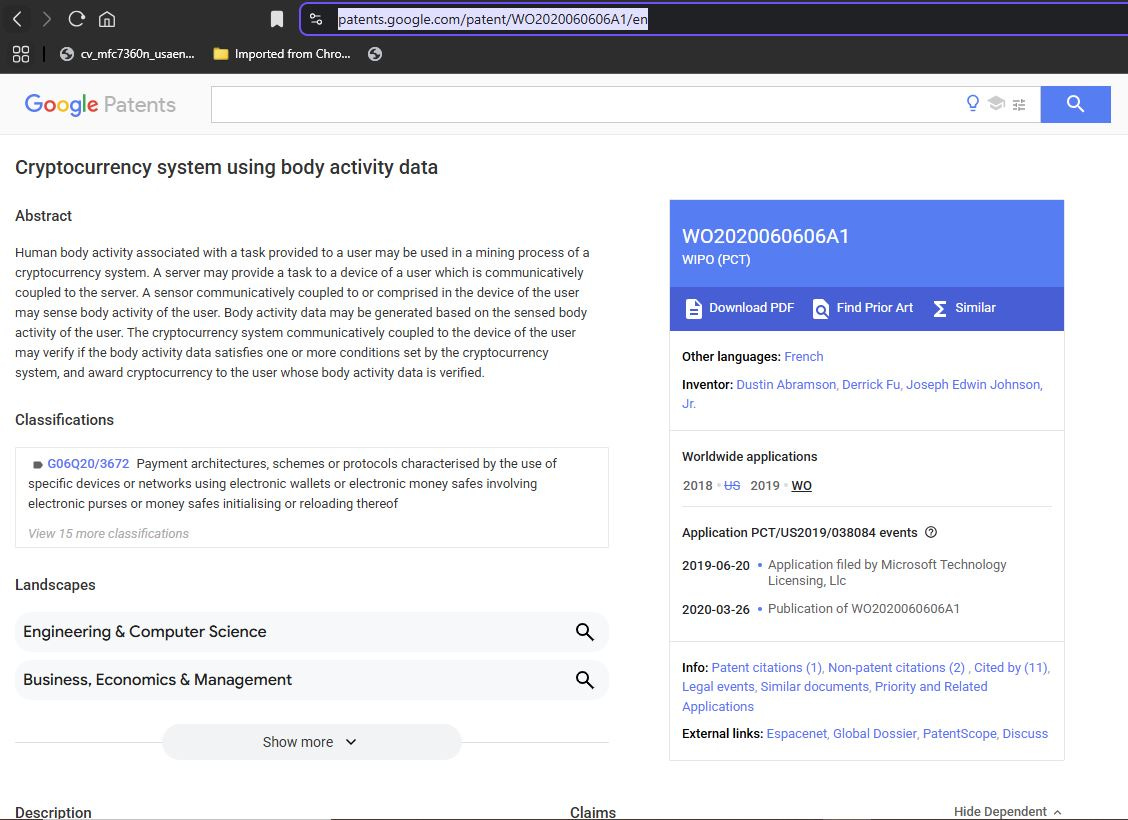
Task: Search Business, Economics & Management landscape magnifier
Action: tap(585, 680)
